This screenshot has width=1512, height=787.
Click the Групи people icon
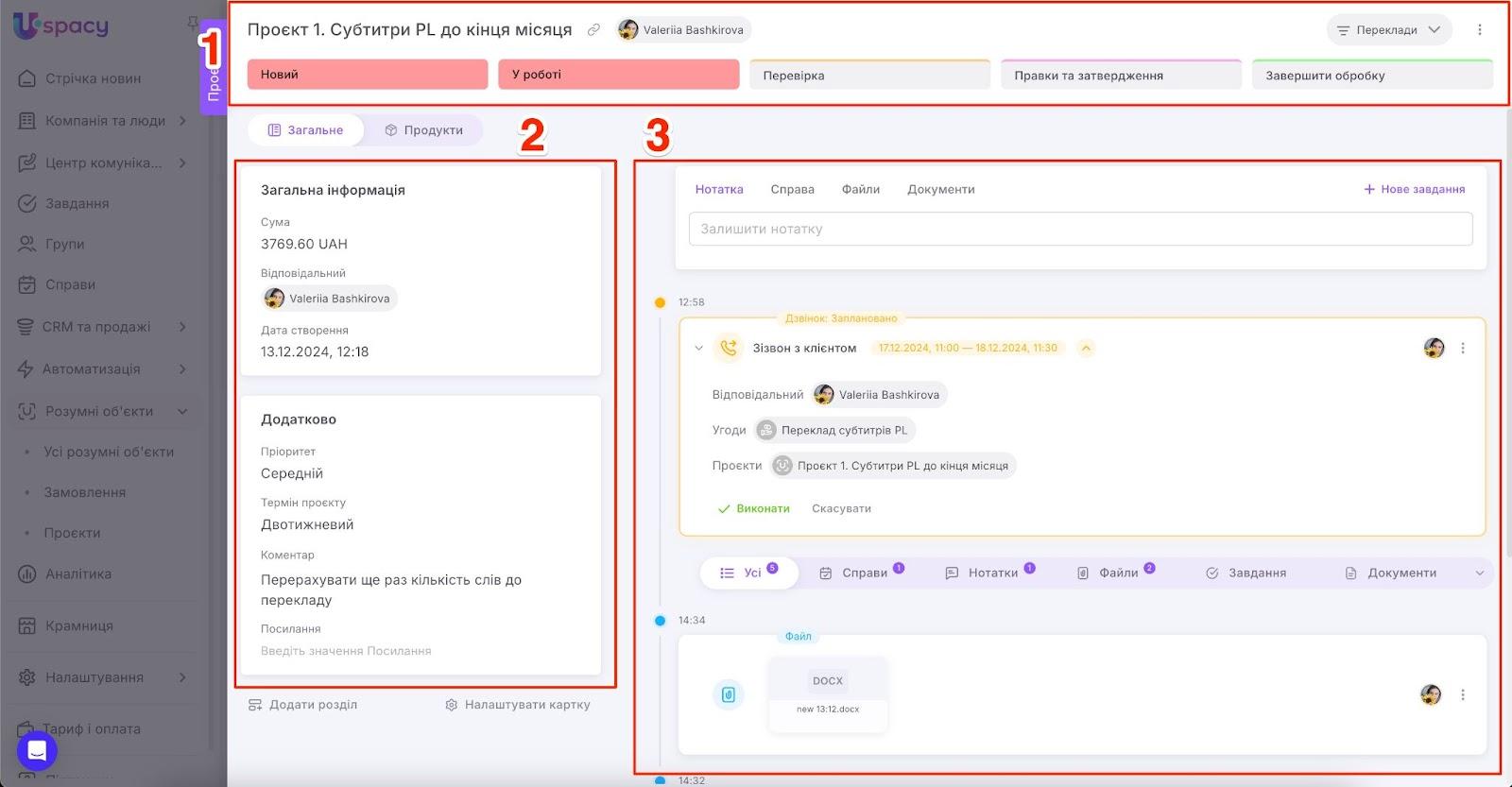click(x=27, y=244)
